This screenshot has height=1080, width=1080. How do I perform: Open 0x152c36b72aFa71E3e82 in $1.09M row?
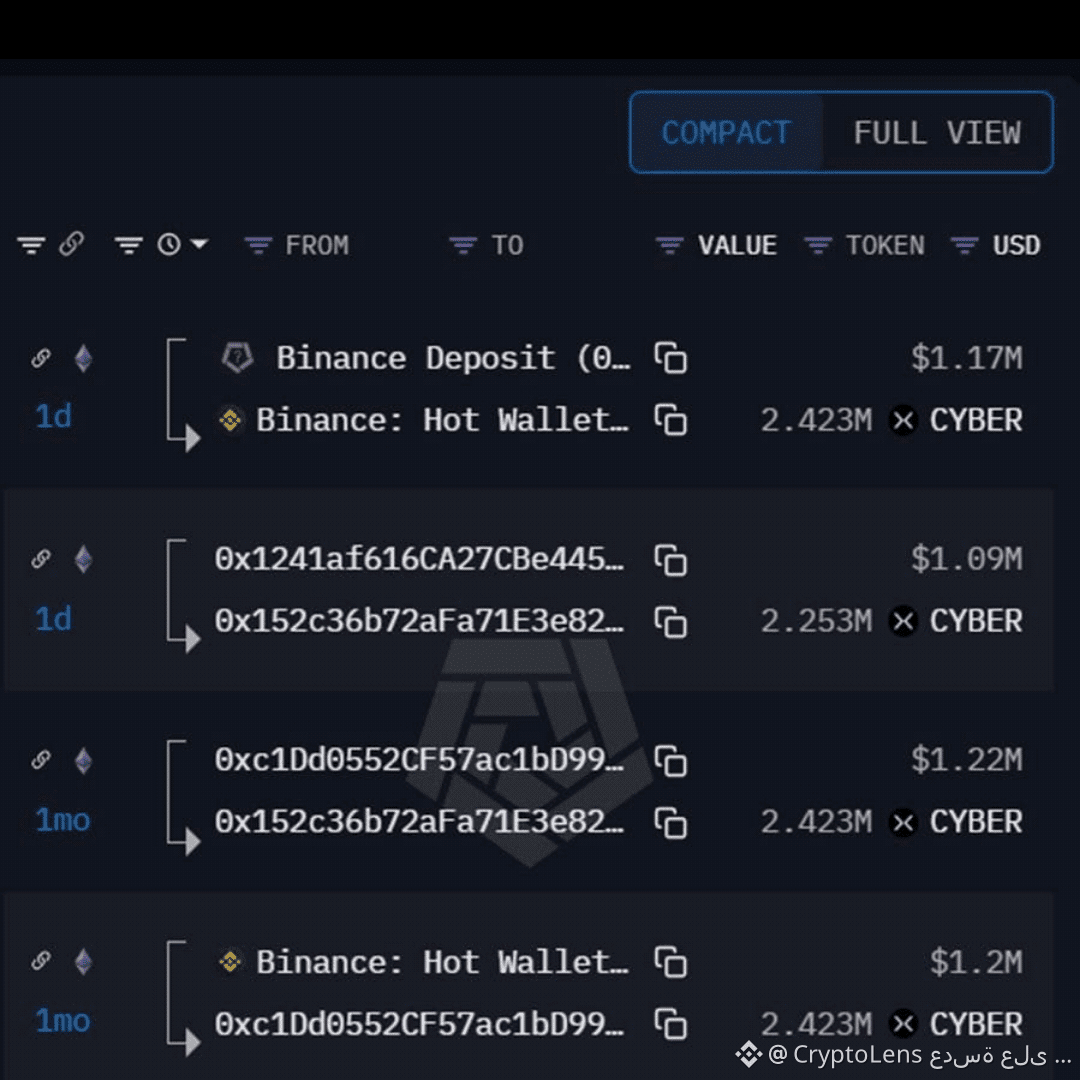click(x=419, y=621)
